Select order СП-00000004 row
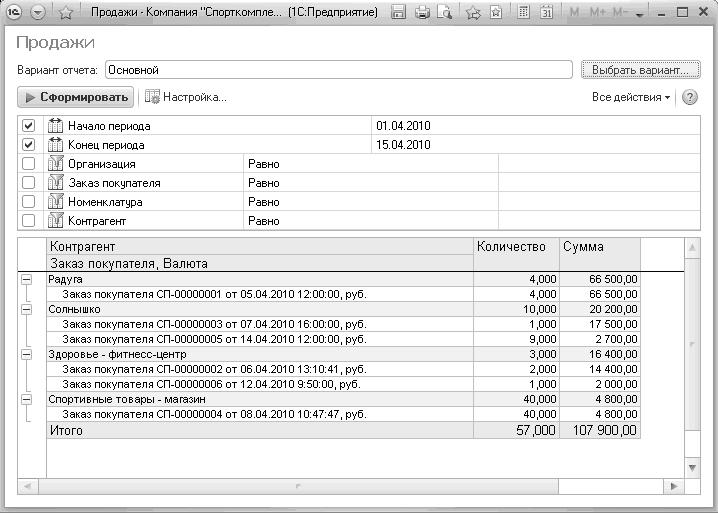 [x=343, y=414]
